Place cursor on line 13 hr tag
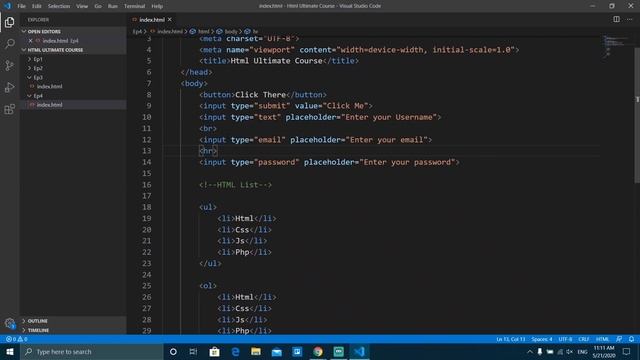The height and width of the screenshot is (360, 640). coord(208,151)
